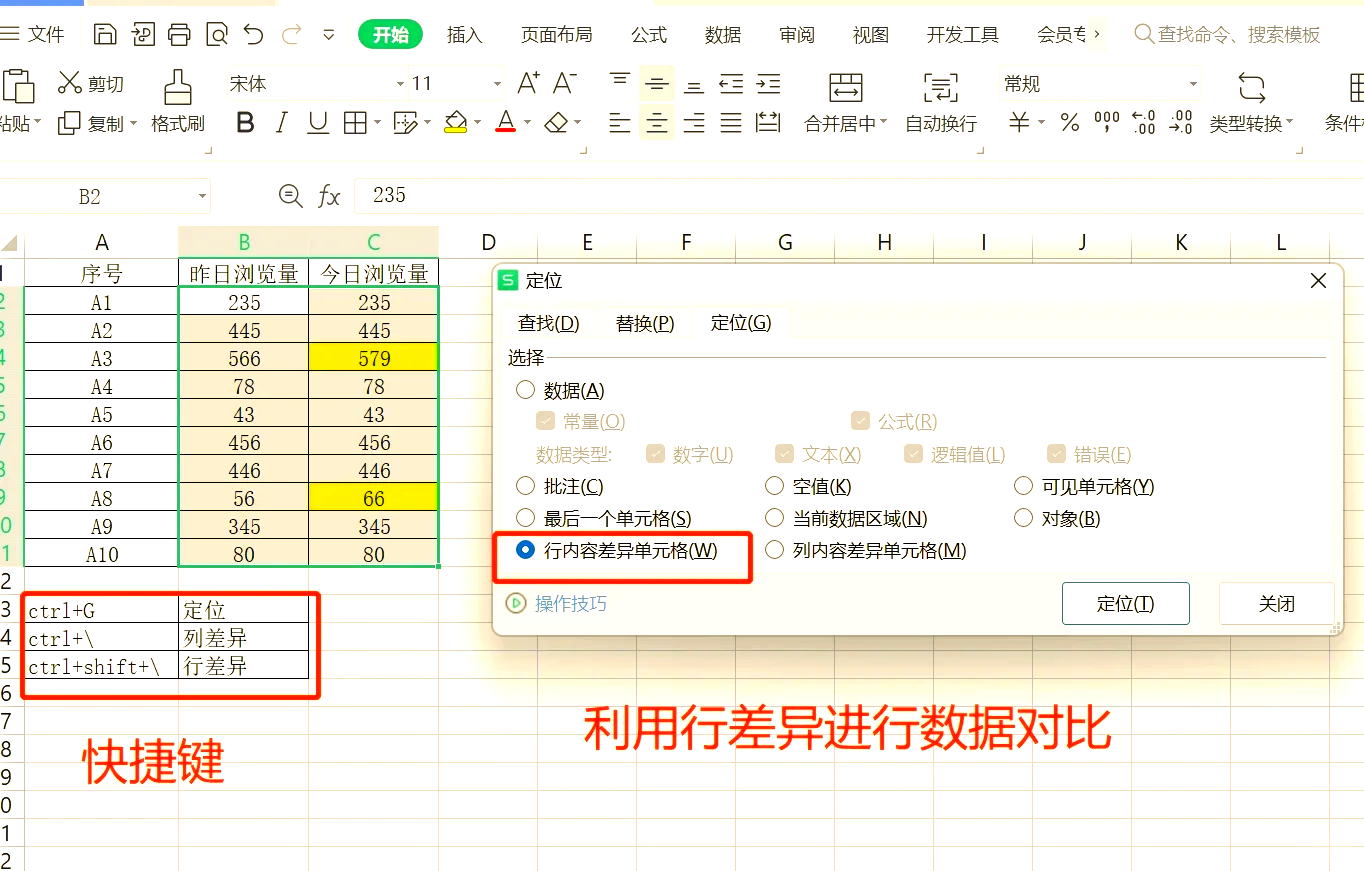
Task: Open Print Preview icon
Action: 217,35
